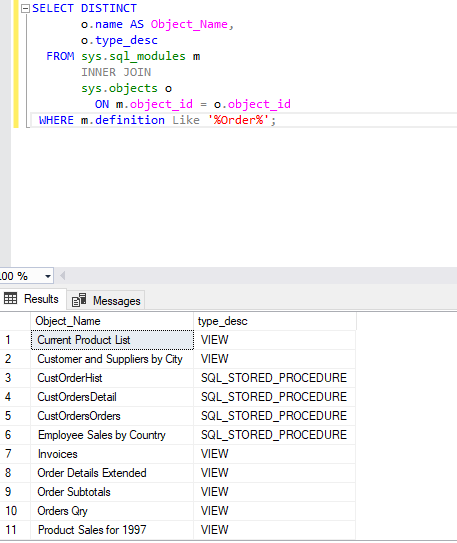Screen dimensions: 457x543
Task: Click the top-left grid corner cell
Action: [15, 321]
